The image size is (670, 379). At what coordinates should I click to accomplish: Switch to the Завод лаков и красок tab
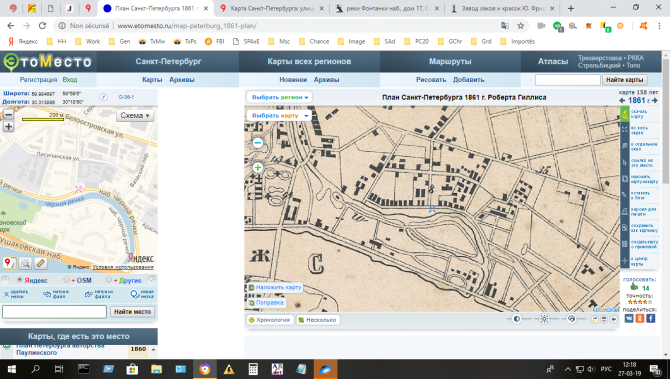(x=503, y=8)
